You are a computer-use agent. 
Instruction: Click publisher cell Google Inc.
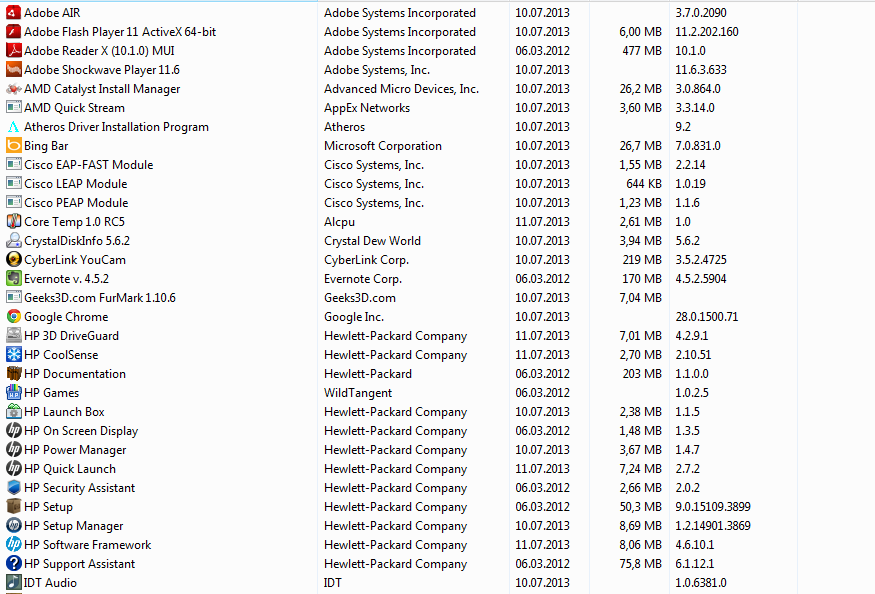[x=354, y=317]
